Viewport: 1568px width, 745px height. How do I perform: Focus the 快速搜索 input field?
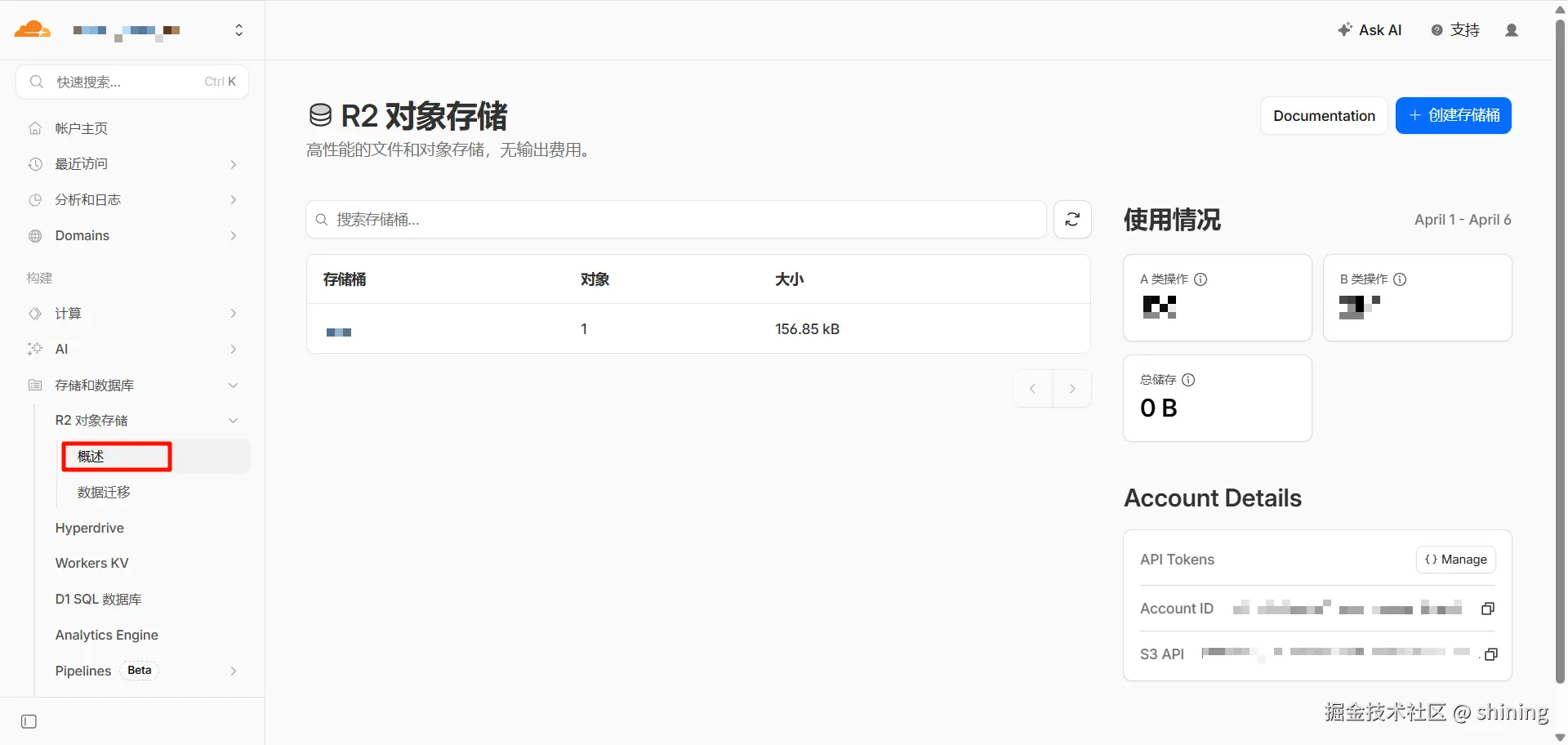click(132, 82)
